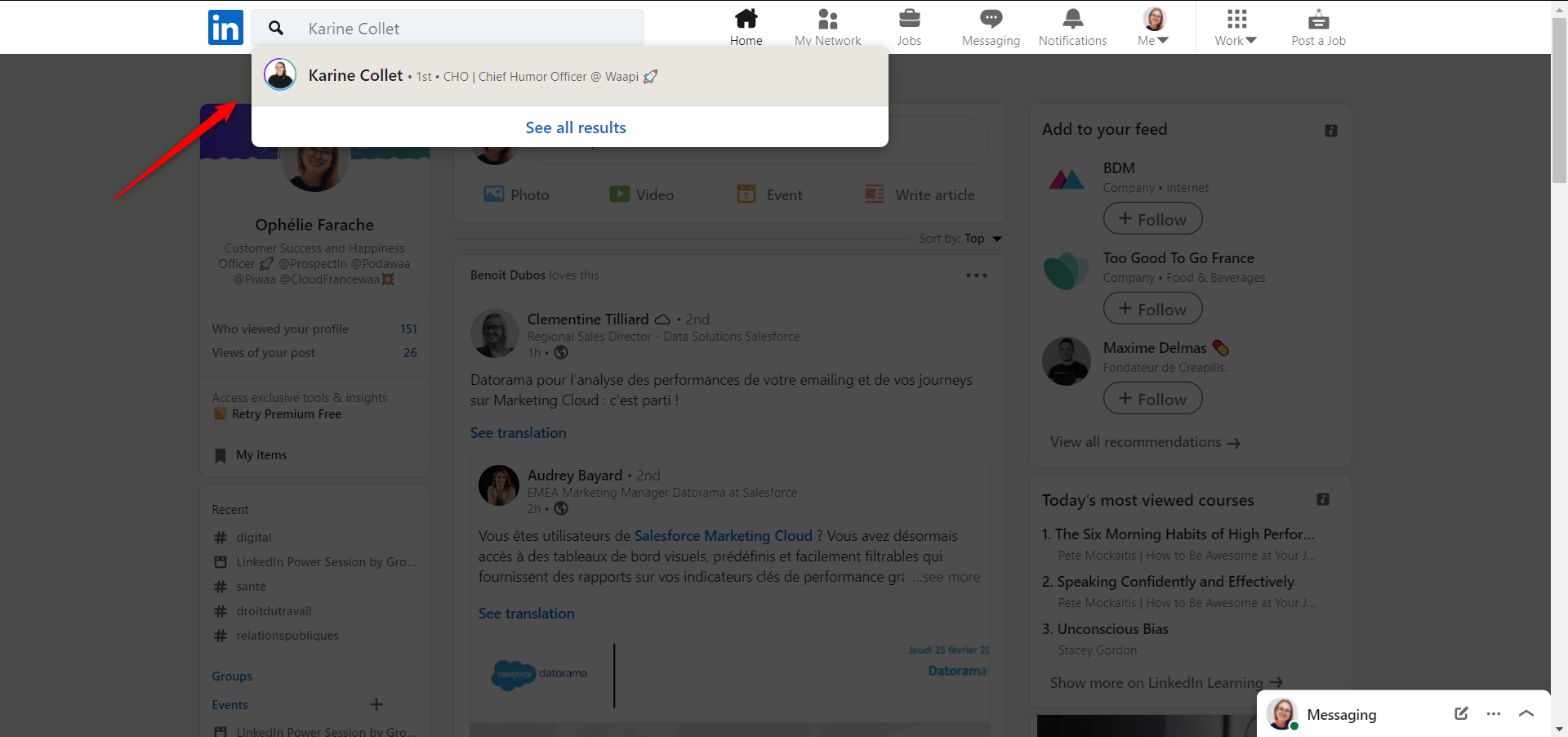Click See translation under Audrey Bayard post
The image size is (1568, 737).
point(526,614)
